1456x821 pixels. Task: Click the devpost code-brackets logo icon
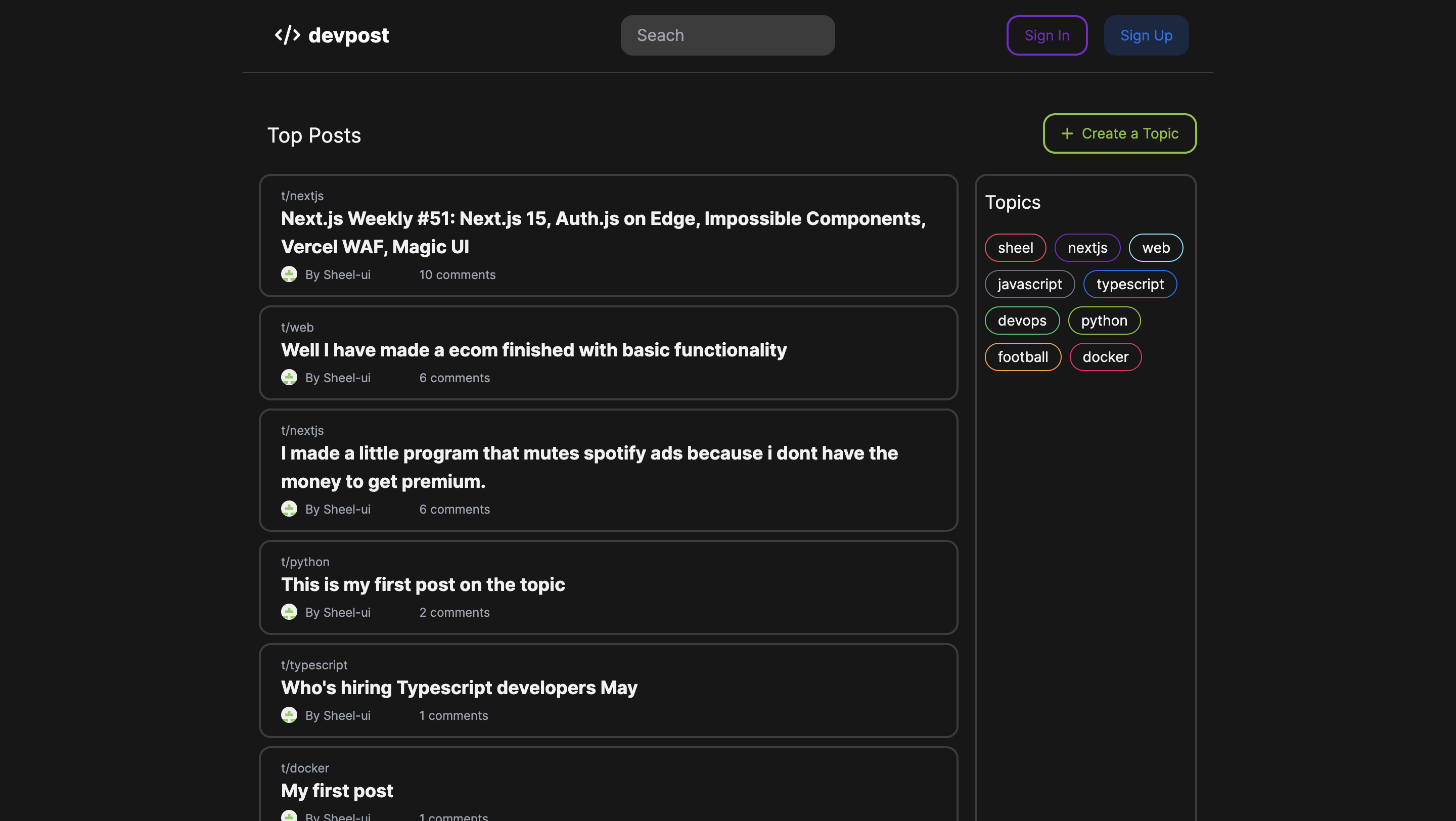click(287, 35)
